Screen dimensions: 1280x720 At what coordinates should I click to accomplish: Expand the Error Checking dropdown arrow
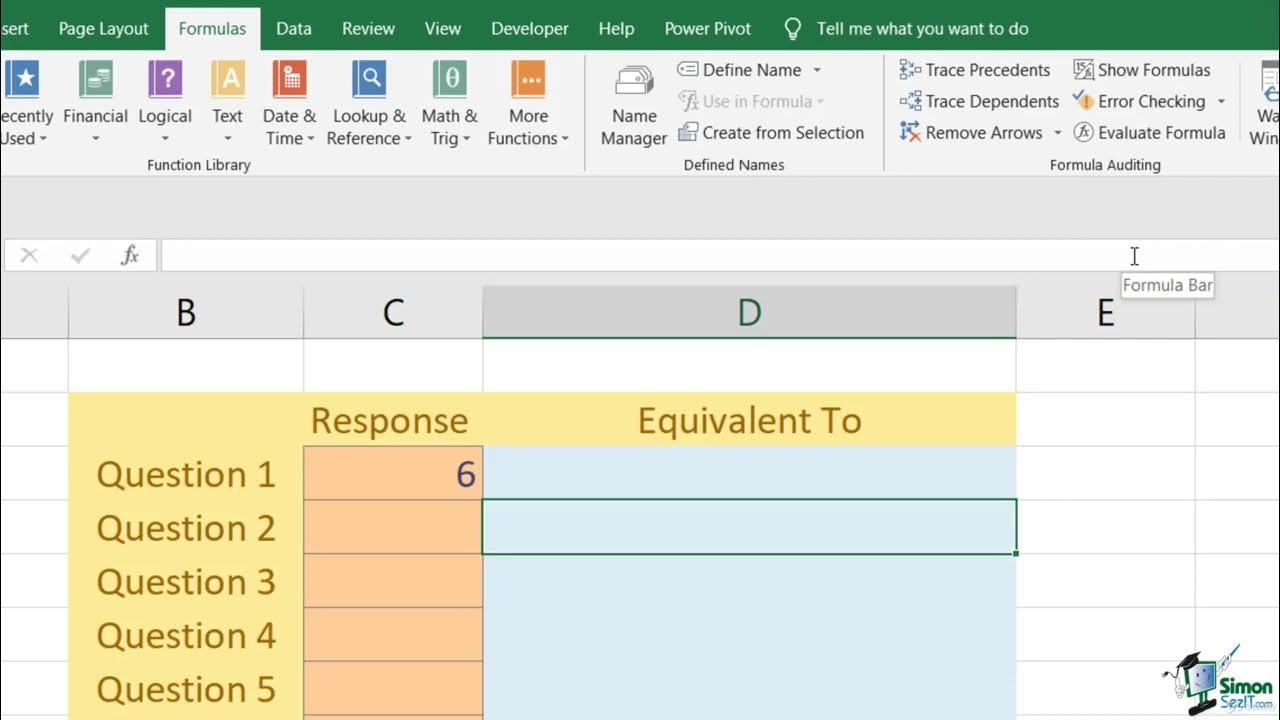(x=1221, y=102)
